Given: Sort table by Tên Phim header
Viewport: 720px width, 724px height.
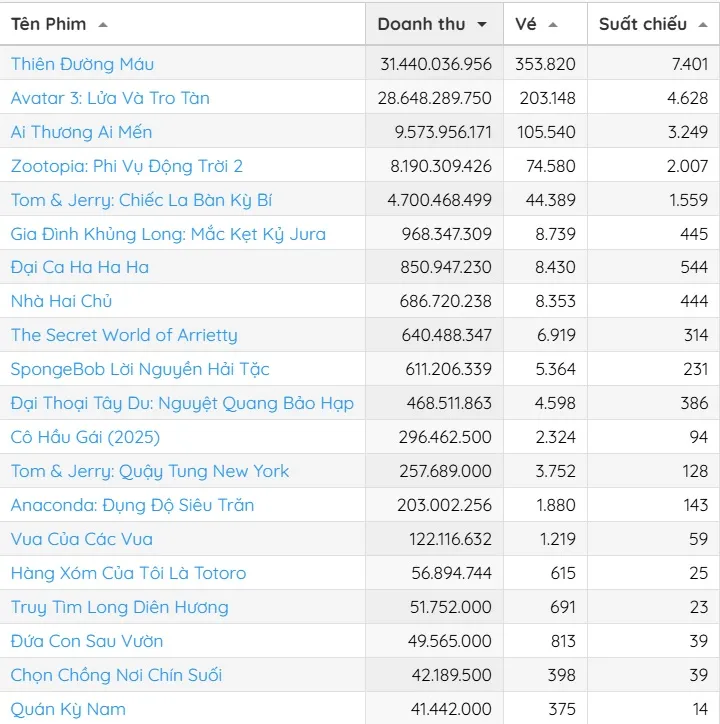Looking at the screenshot, I should point(49,24).
